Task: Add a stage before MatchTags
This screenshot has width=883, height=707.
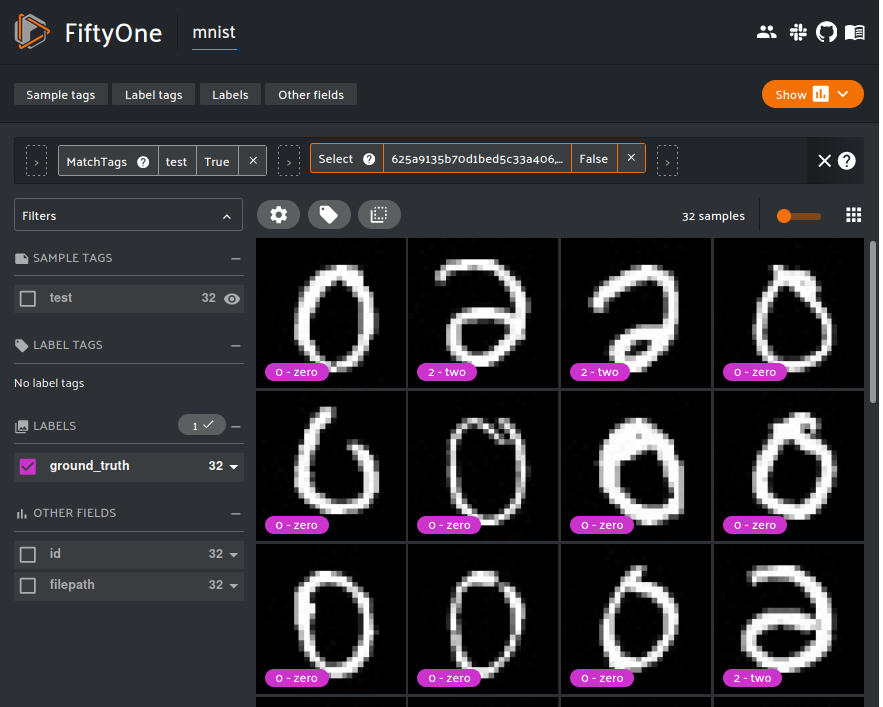Action: click(x=37, y=161)
